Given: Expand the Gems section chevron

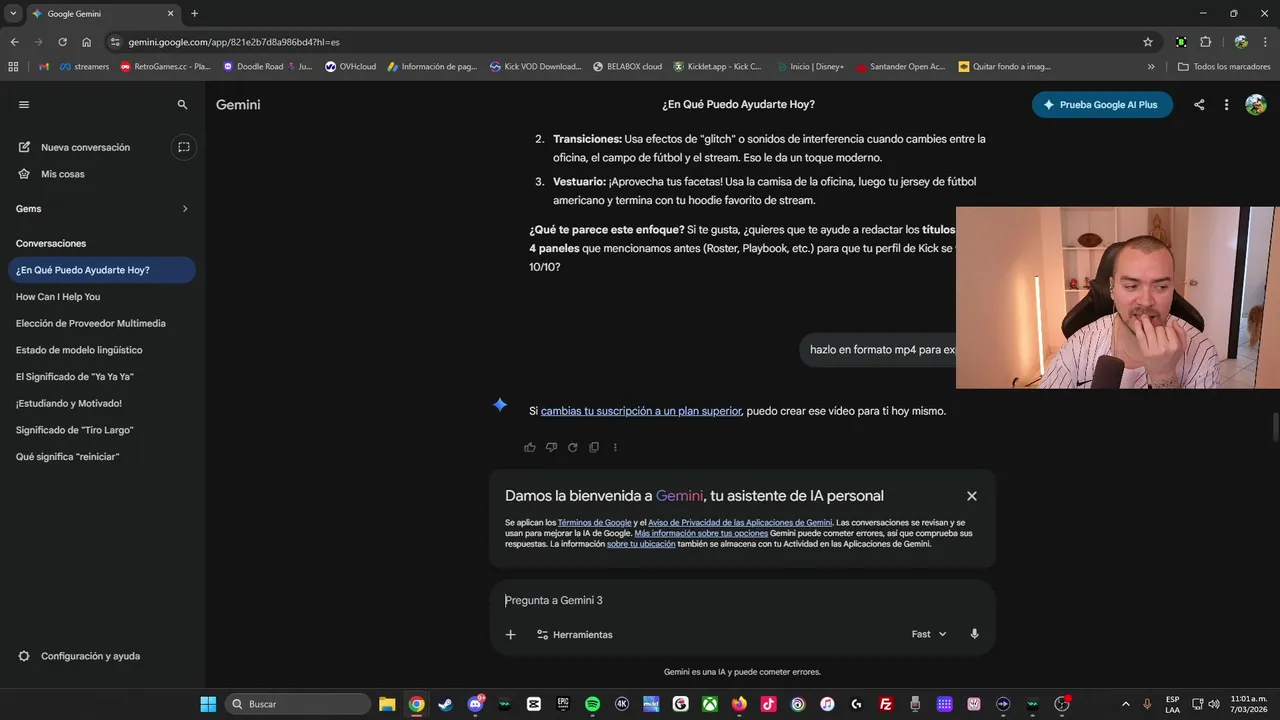Looking at the screenshot, I should click(x=185, y=209).
